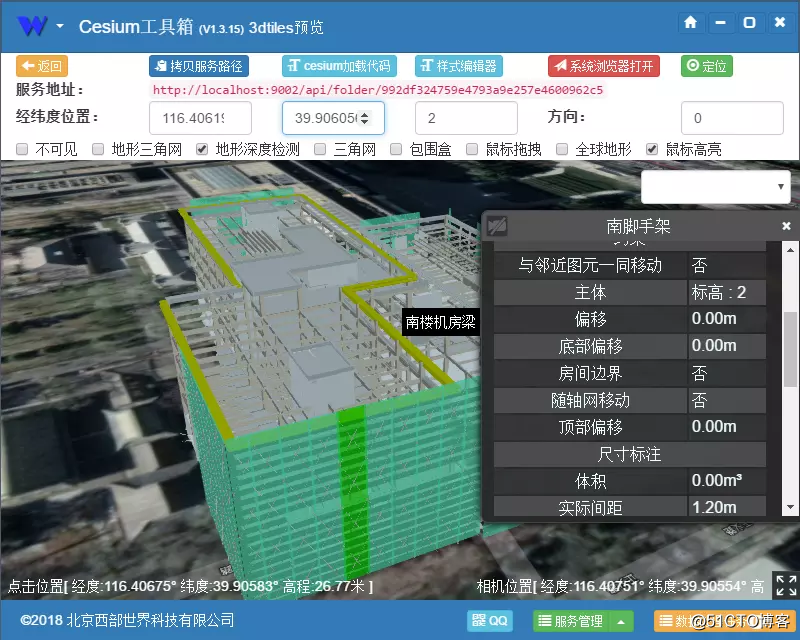Close the 南脚手架 properties panel
The image size is (800, 640).
coord(786,226)
